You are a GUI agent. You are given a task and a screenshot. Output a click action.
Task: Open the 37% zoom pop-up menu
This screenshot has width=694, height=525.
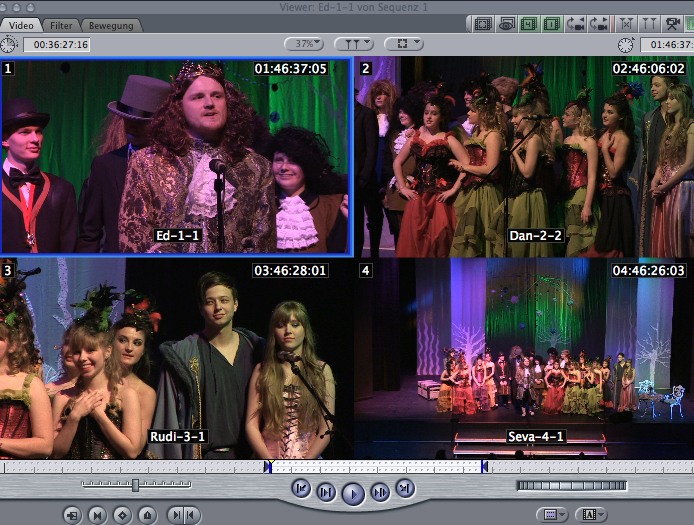304,44
